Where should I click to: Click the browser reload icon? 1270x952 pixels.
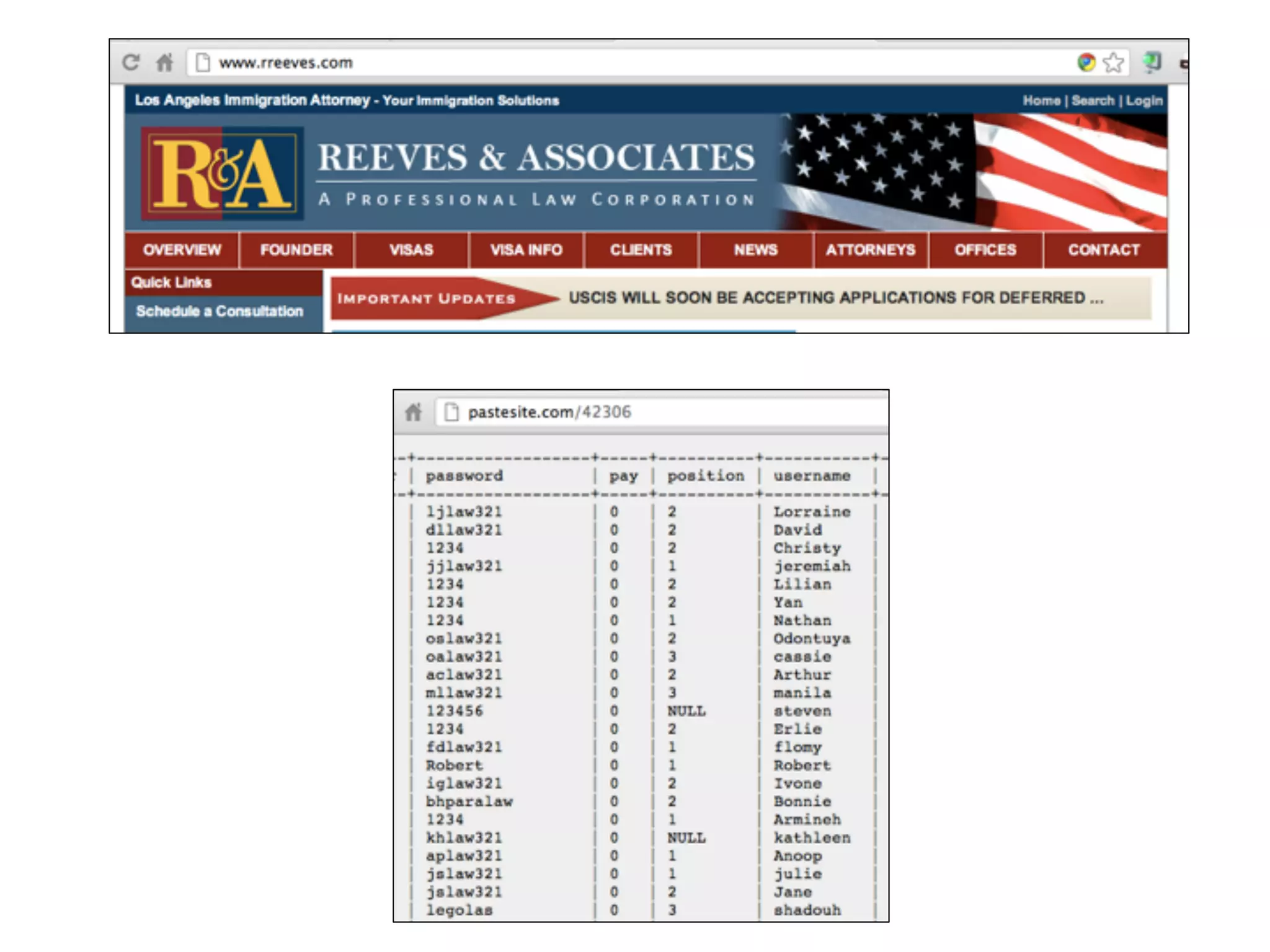coord(131,63)
